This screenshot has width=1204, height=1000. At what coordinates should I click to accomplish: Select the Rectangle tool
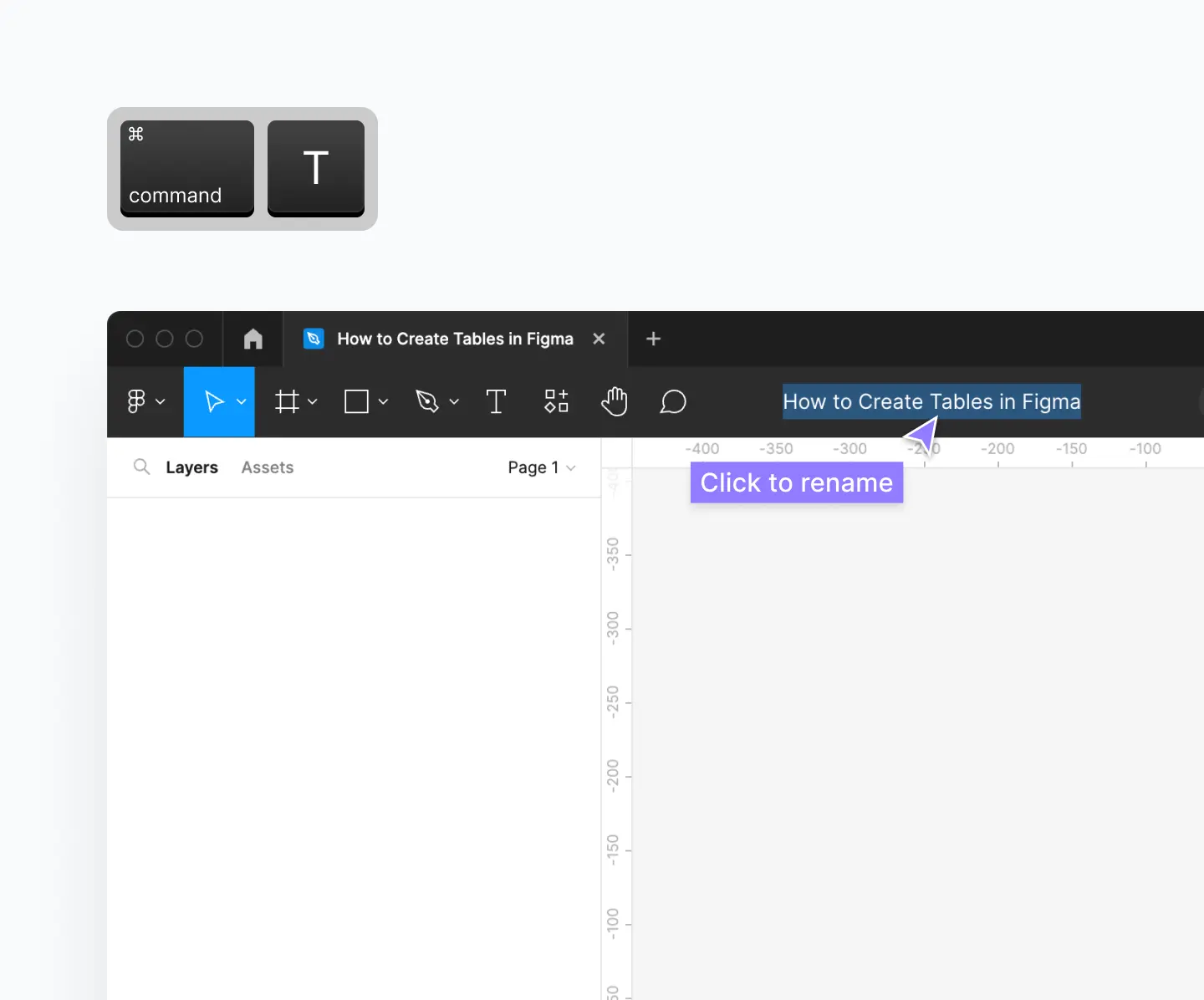pyautogui.click(x=358, y=401)
